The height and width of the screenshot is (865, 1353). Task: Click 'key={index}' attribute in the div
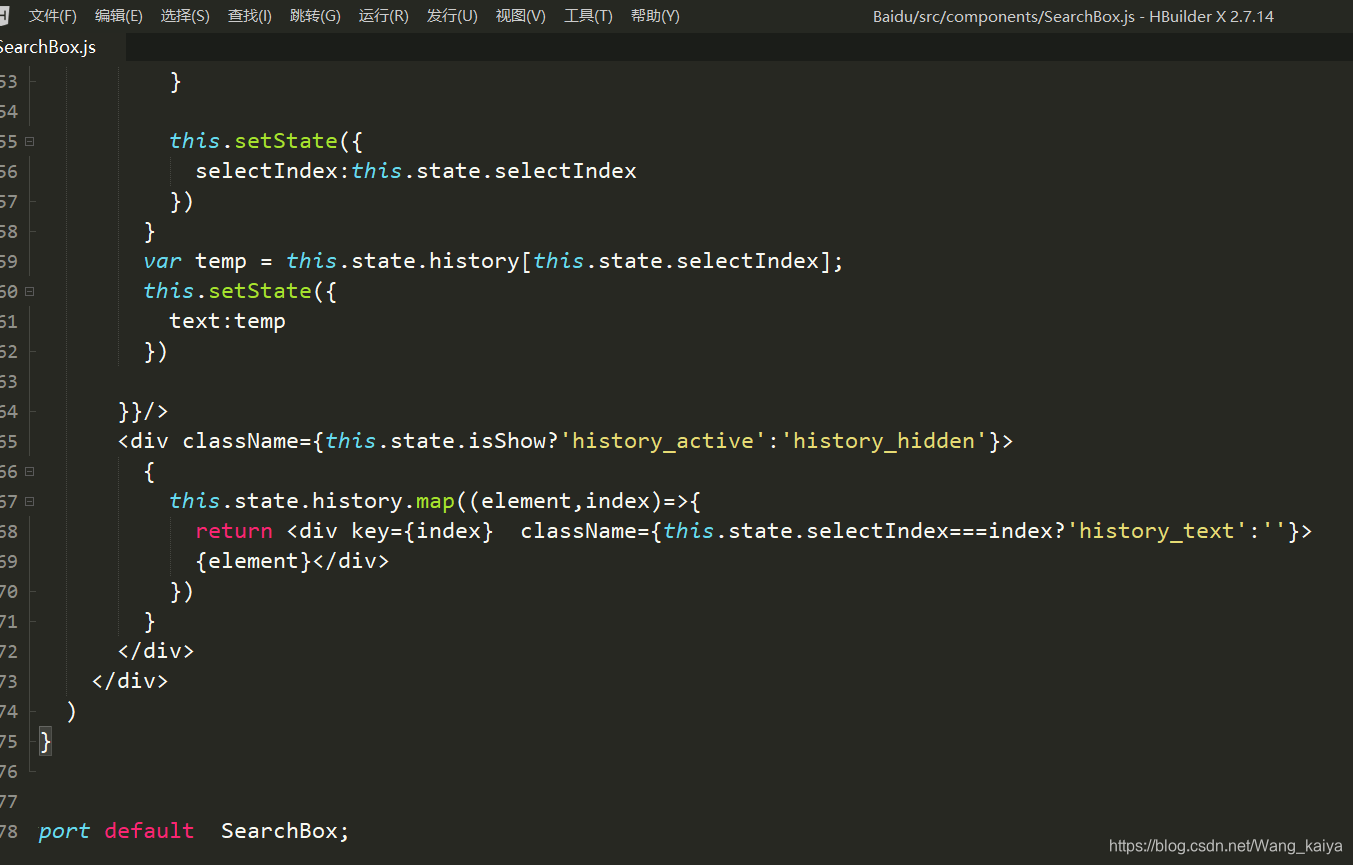[422, 531]
